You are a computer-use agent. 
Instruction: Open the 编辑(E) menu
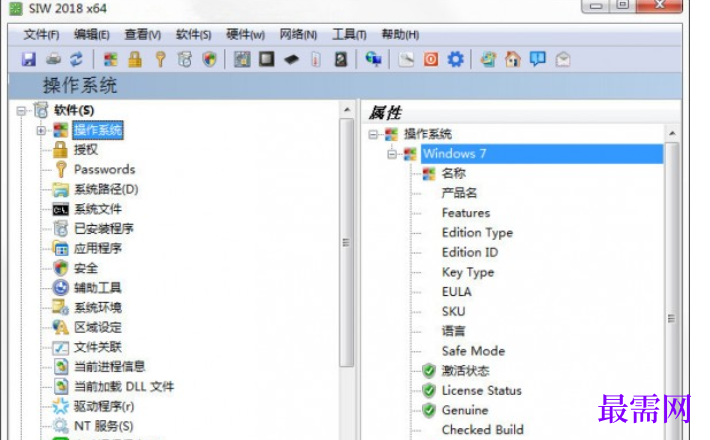point(91,34)
